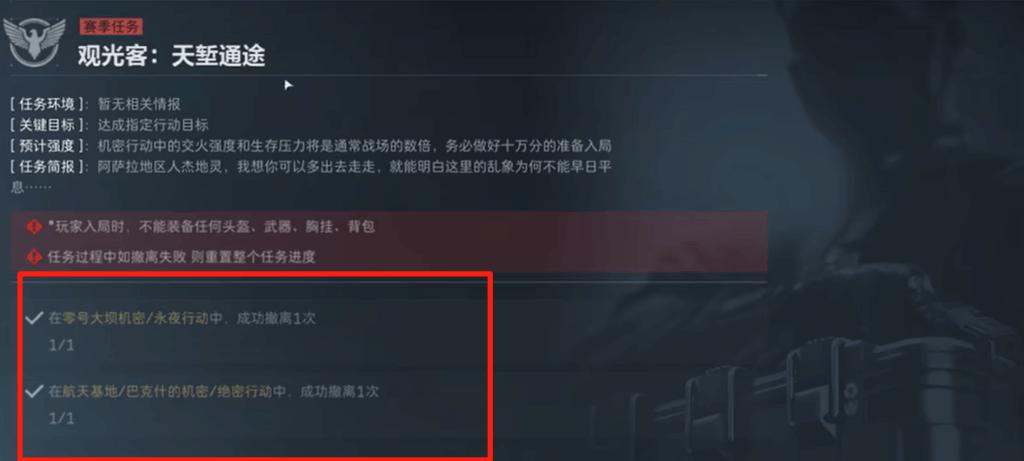Select the 航天基地/巴克什 objective text

click(214, 392)
